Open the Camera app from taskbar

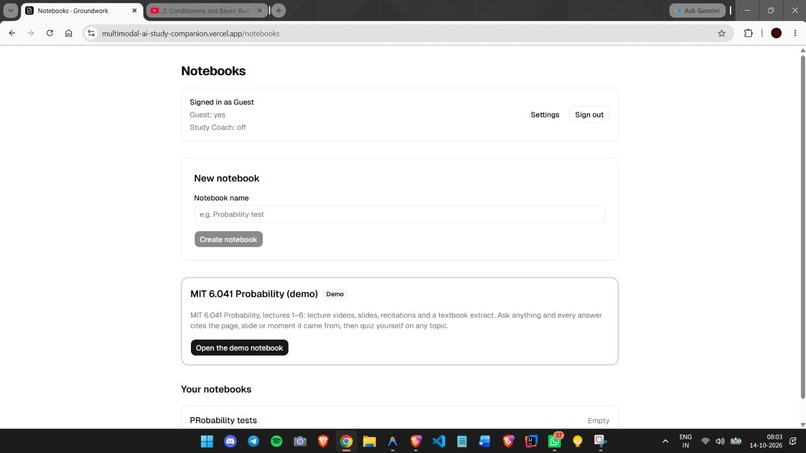tap(300, 441)
